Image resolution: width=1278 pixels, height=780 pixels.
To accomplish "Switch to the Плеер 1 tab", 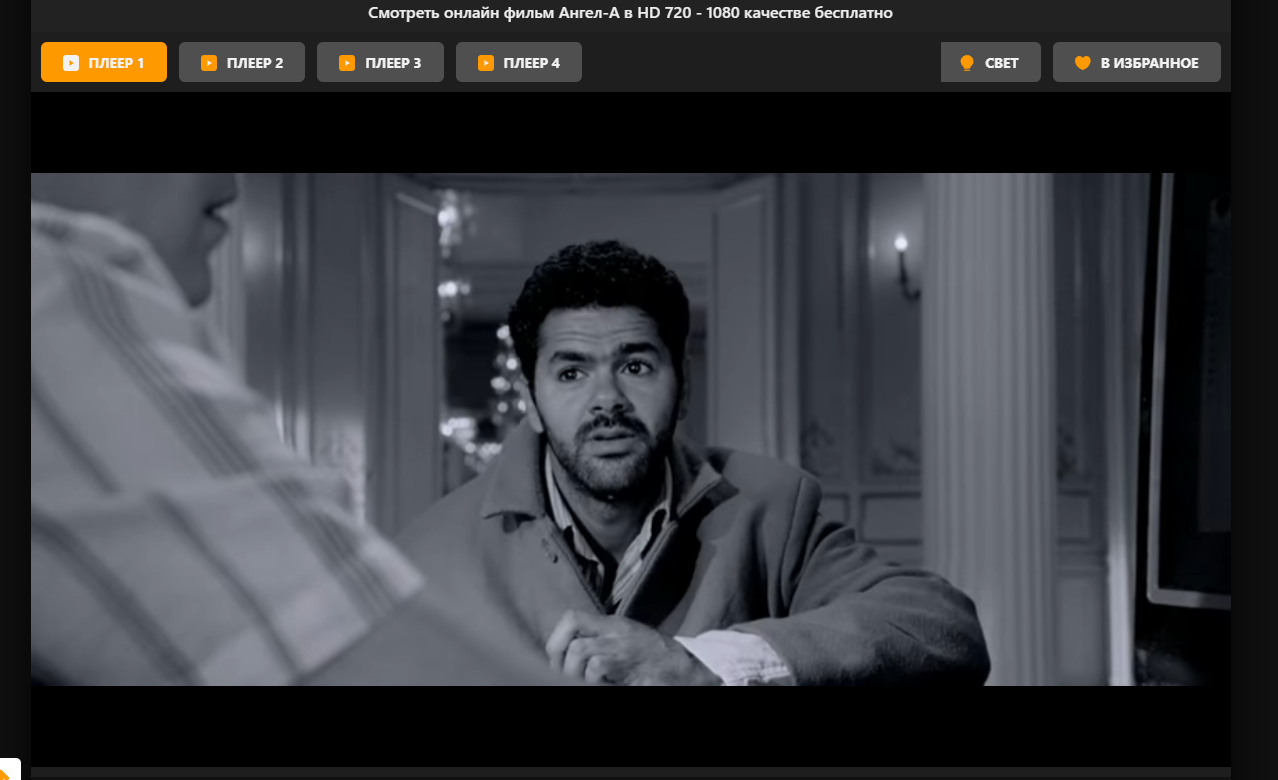I will (104, 62).
